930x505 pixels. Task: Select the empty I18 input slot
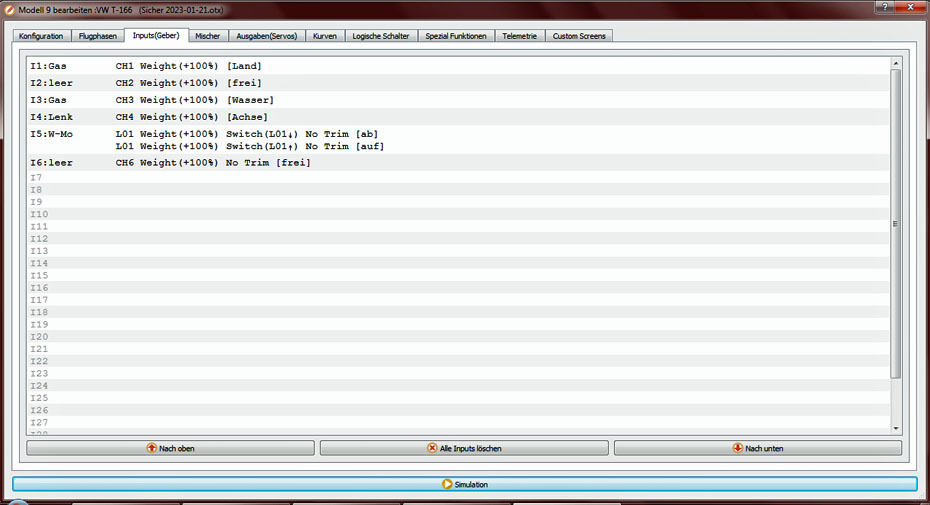click(458, 312)
